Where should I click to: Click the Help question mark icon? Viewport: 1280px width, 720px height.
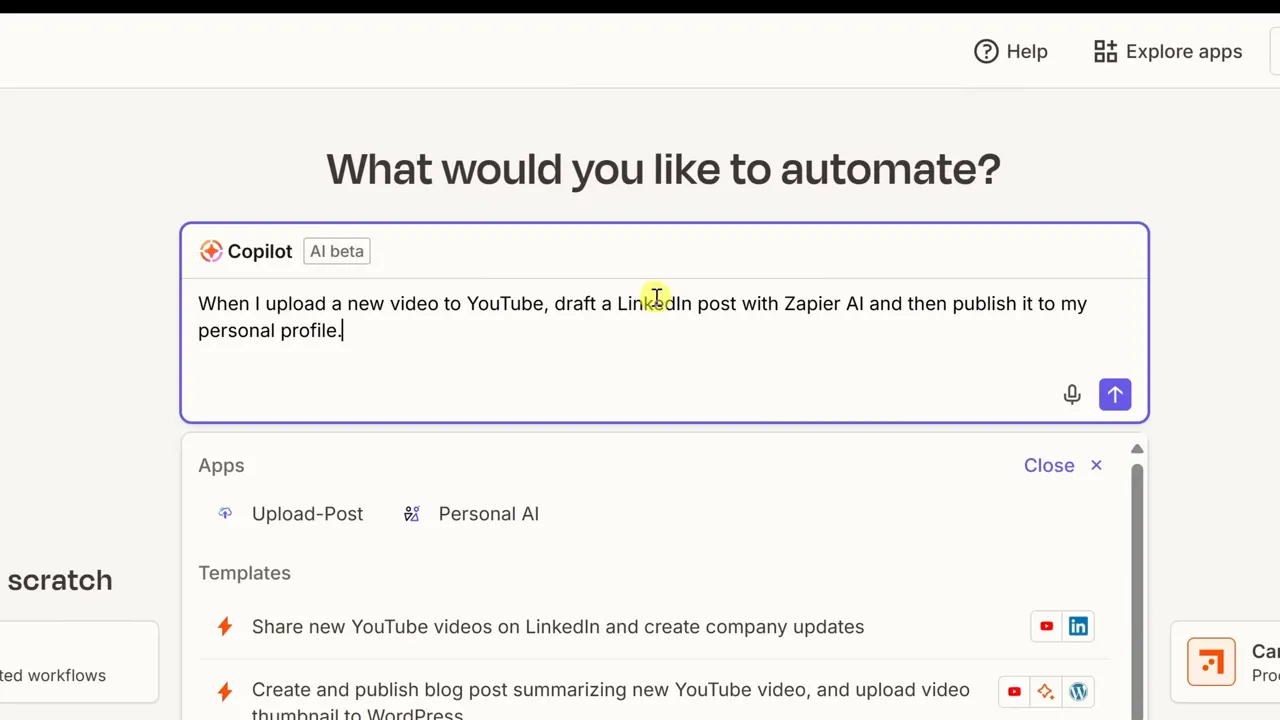click(986, 51)
